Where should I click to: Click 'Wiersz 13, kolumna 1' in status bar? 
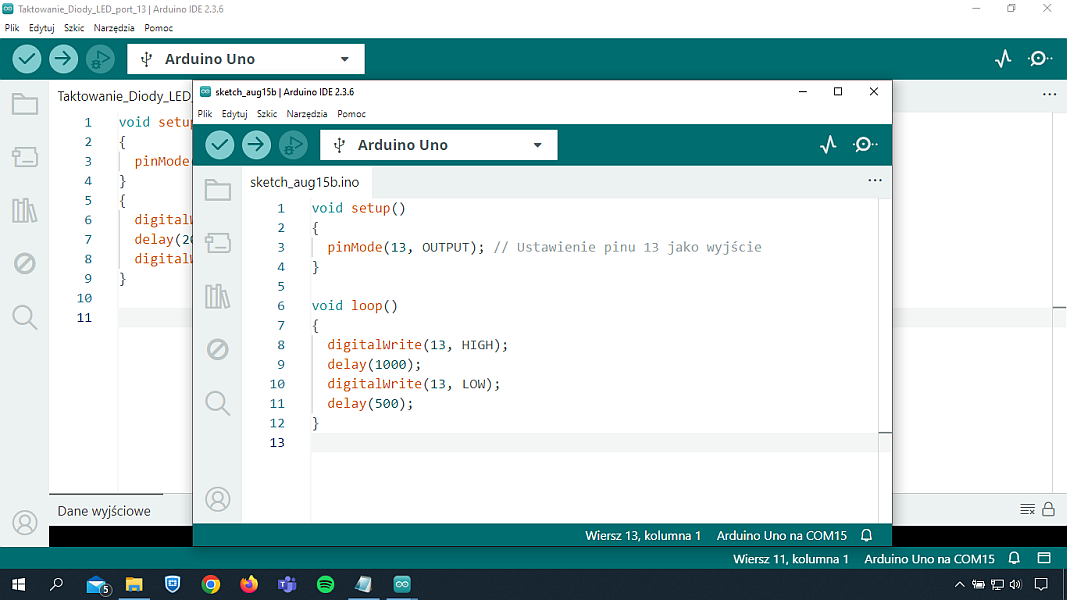tap(642, 535)
